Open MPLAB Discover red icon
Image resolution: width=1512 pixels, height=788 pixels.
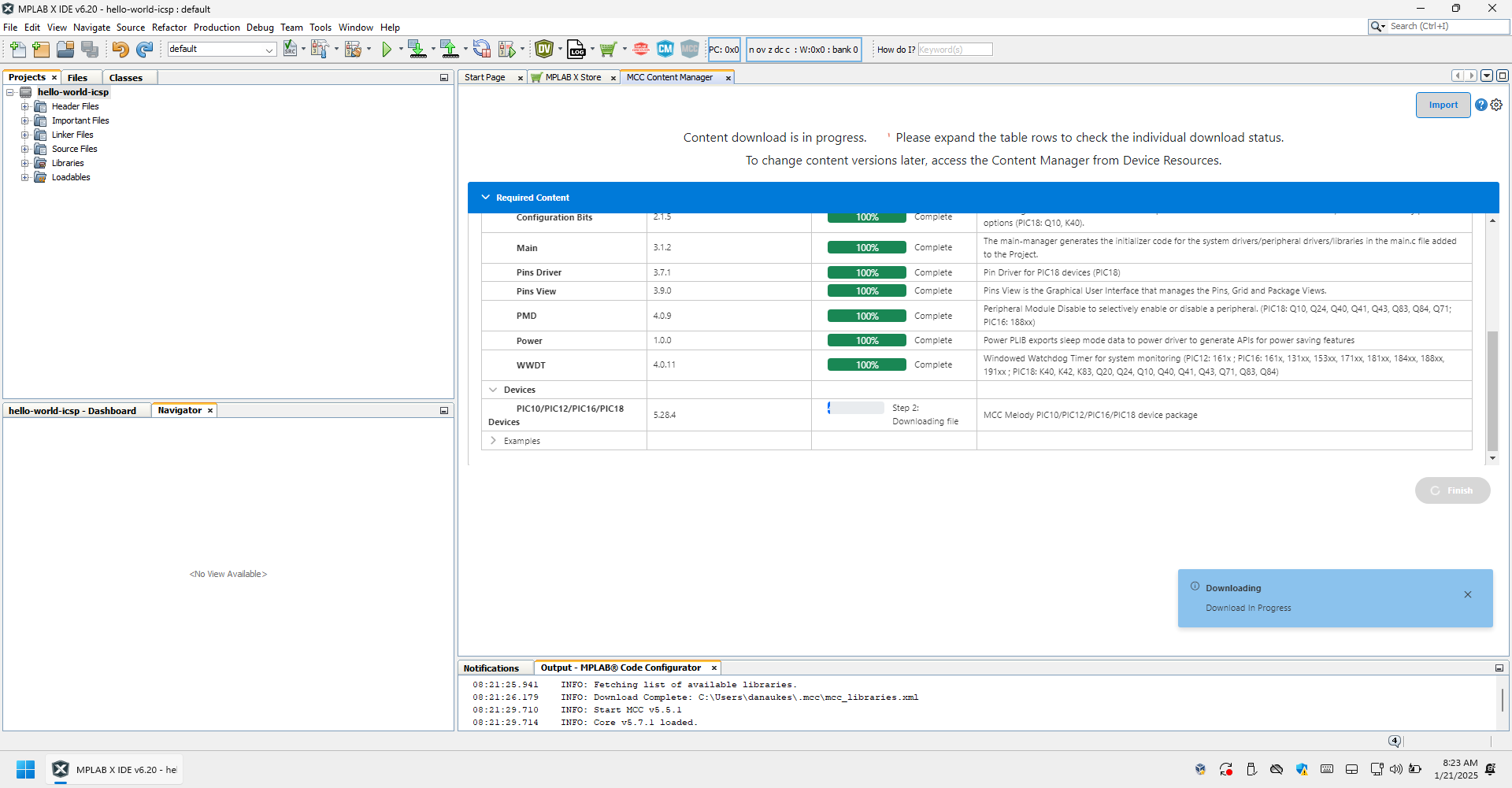641,50
